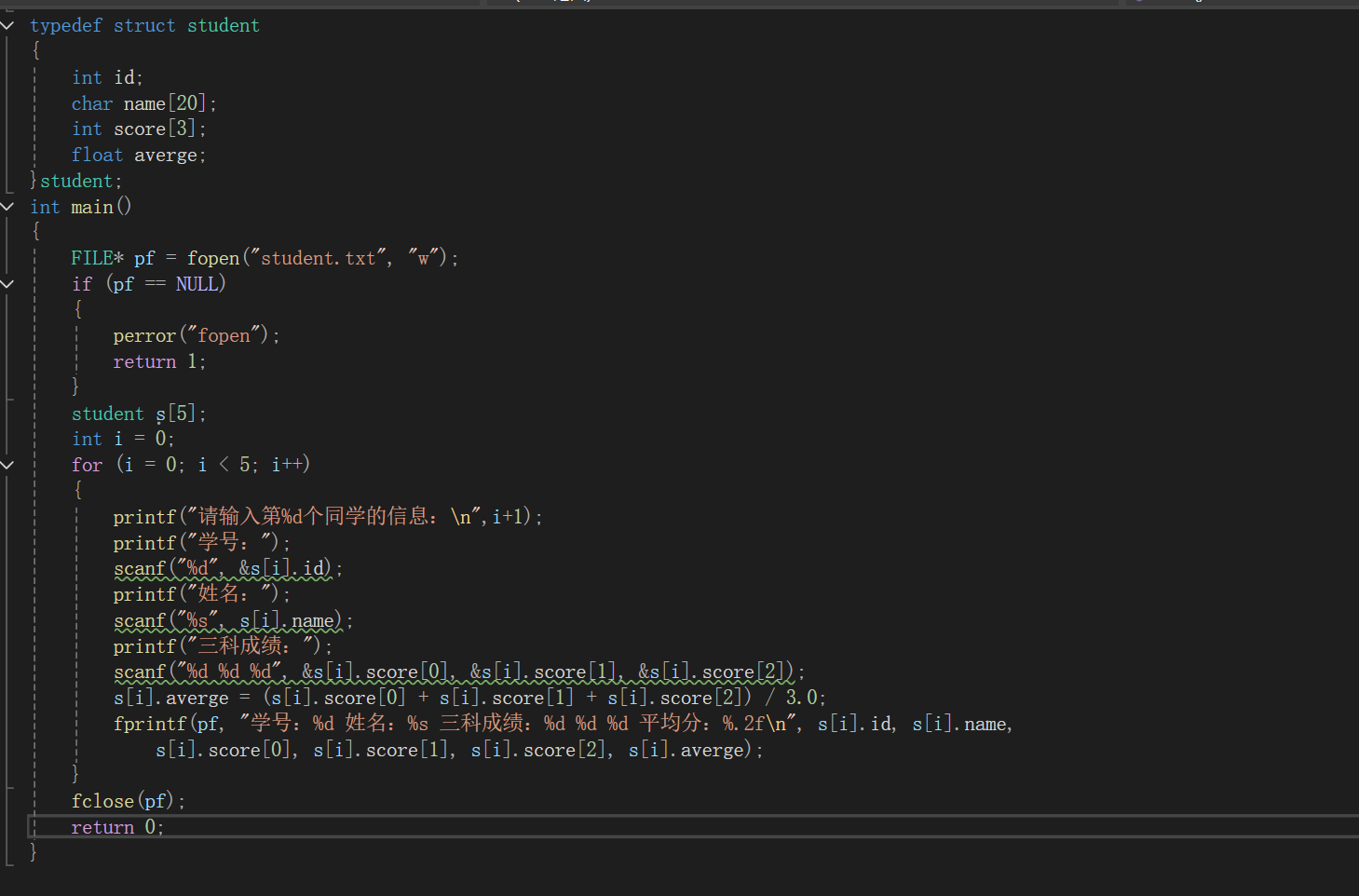Click the '}student;' line

(x=75, y=181)
